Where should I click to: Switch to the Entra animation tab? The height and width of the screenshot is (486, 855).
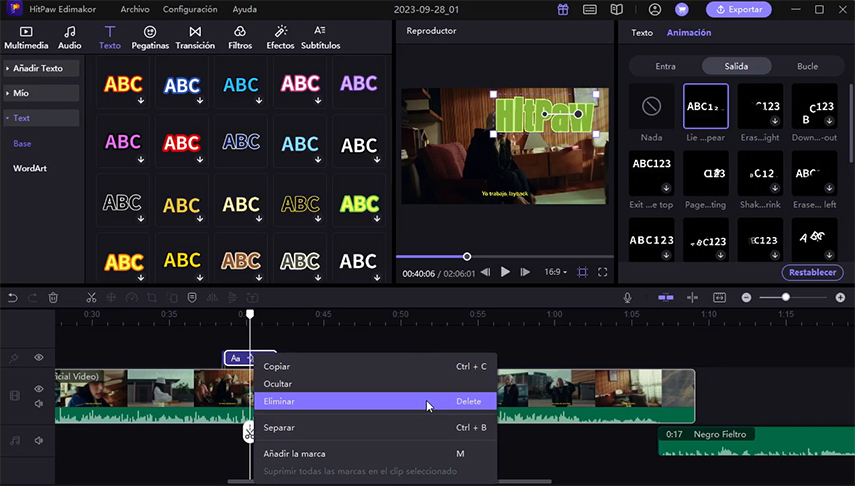[665, 66]
